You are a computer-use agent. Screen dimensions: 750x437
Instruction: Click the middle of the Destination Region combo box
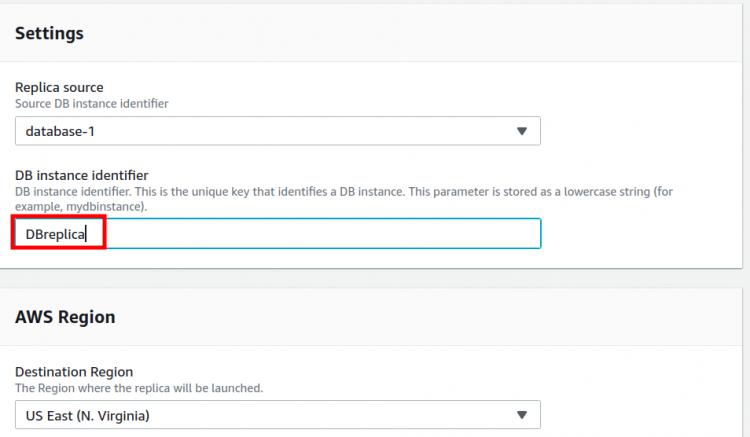277,414
